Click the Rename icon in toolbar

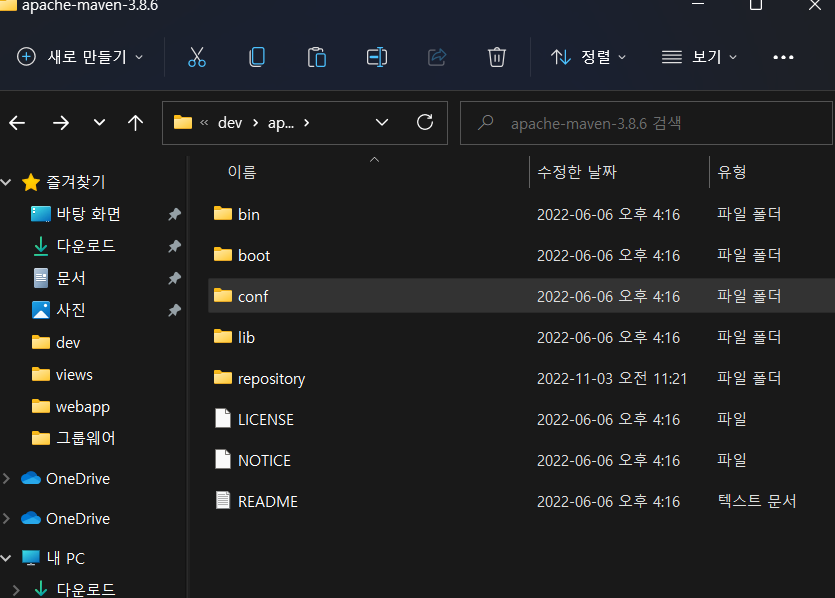(x=376, y=57)
